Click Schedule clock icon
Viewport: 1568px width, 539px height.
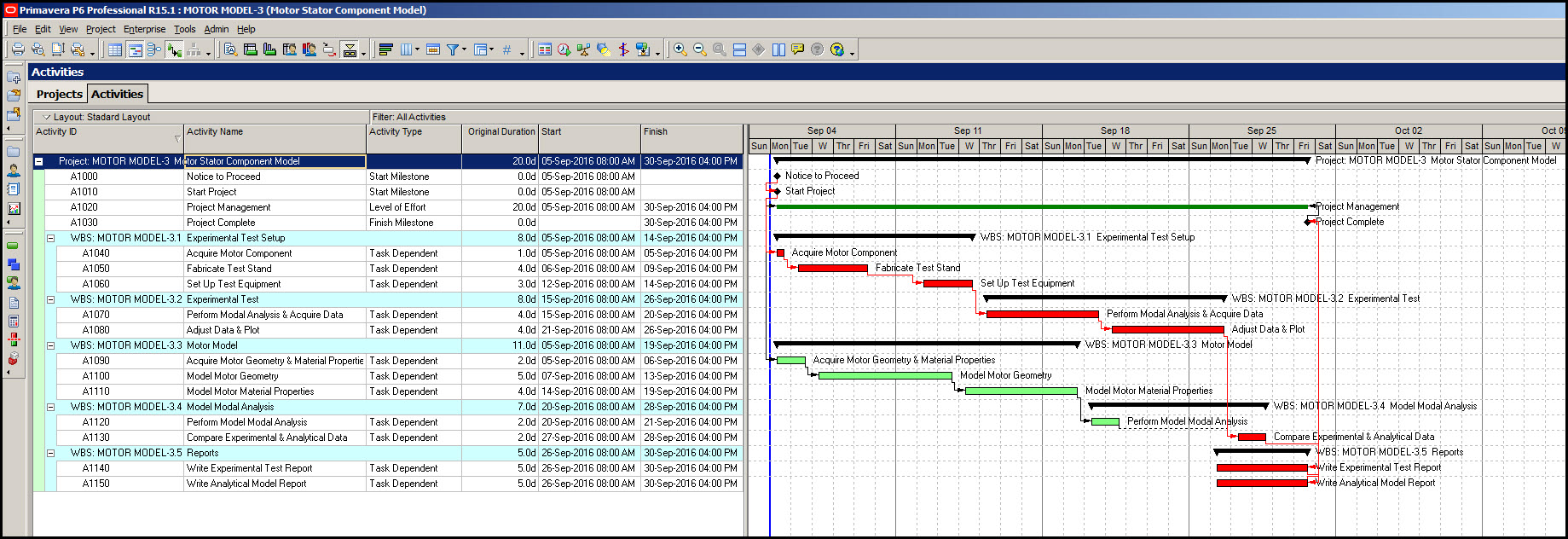(564, 49)
